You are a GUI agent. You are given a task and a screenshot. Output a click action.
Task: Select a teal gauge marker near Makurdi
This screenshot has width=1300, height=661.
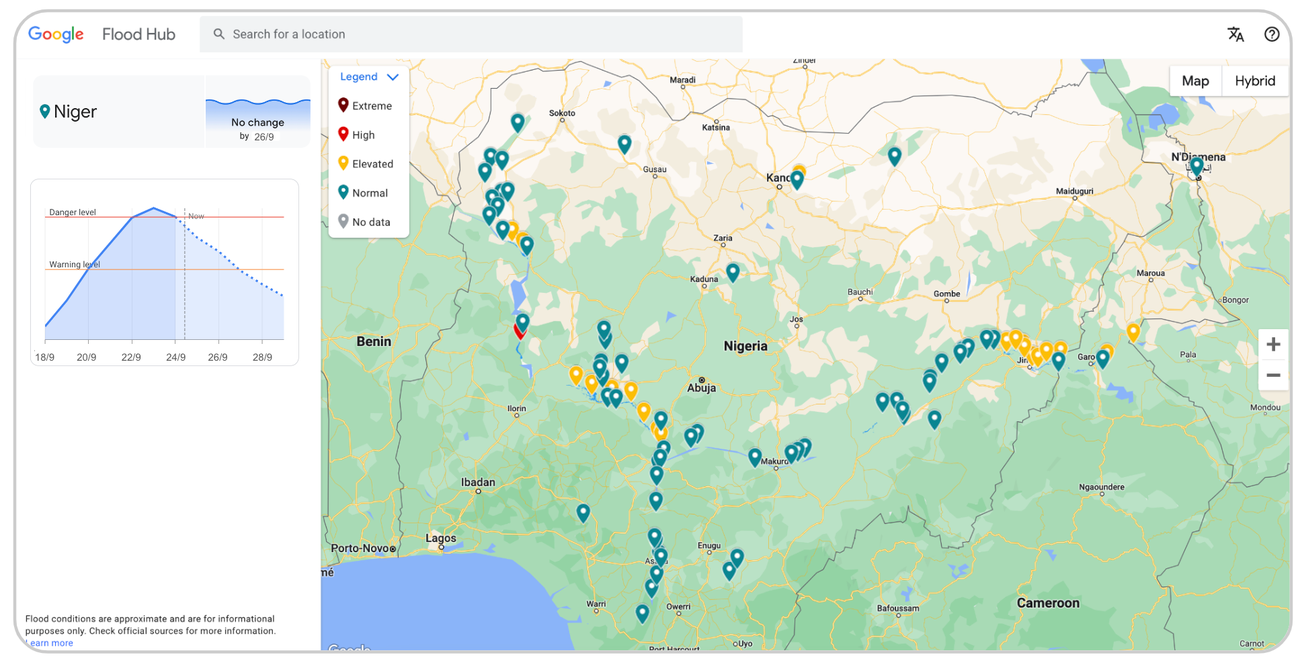point(755,456)
